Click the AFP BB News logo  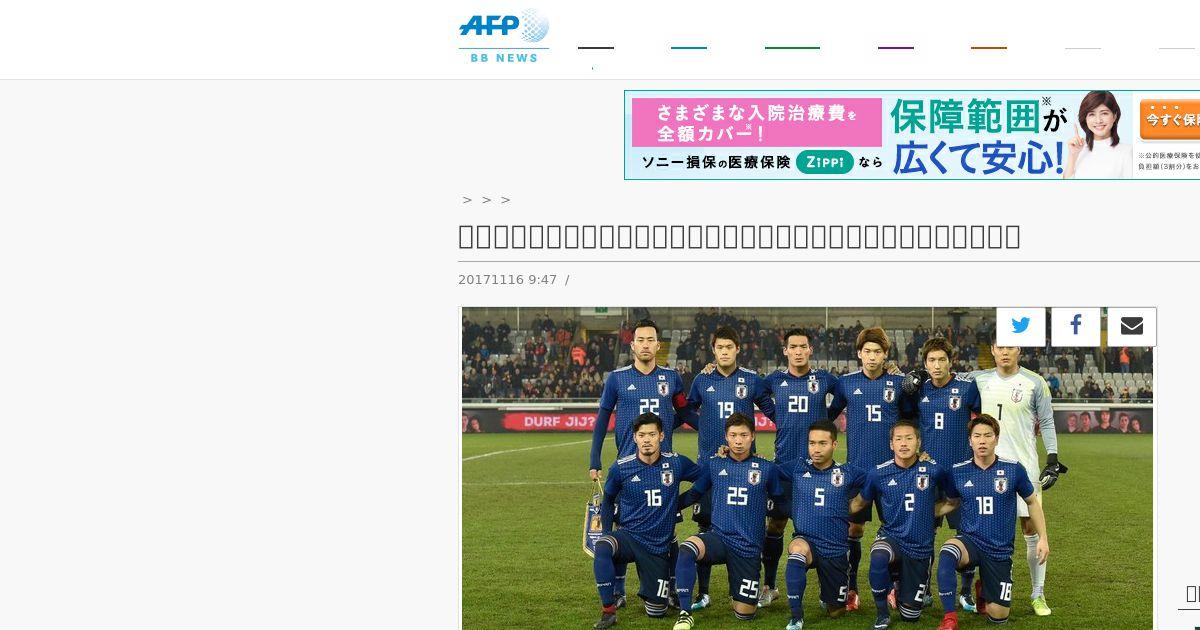504,36
